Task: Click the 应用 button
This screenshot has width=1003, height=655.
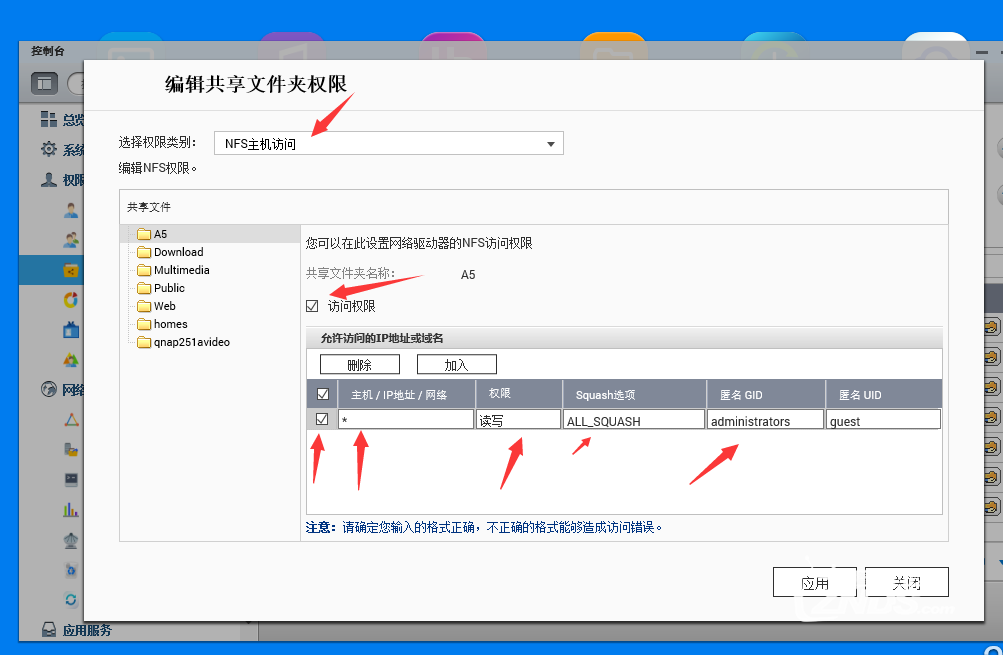Action: tap(814, 582)
